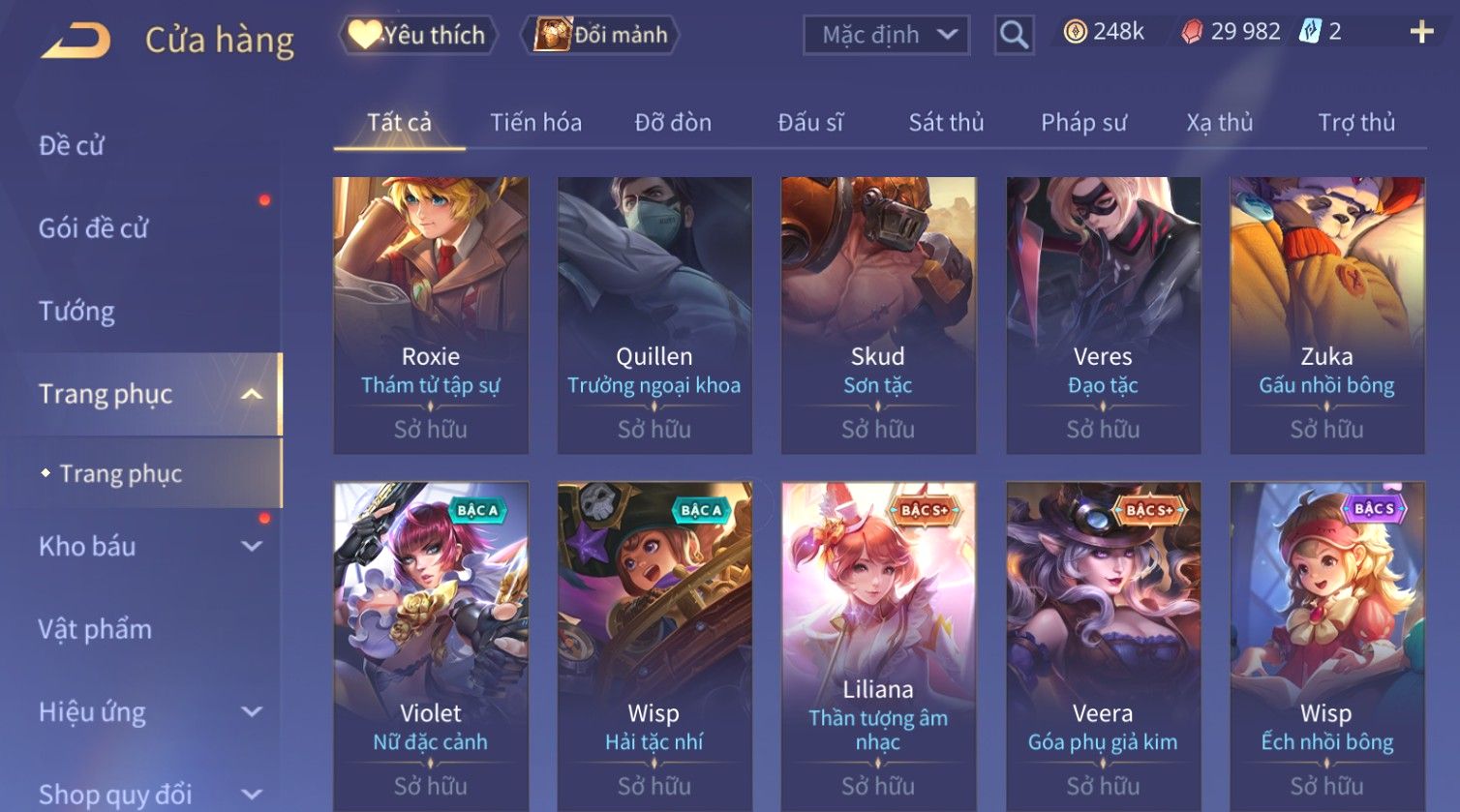Expand the Kho báu sidebar section
Image resolution: width=1460 pixels, height=812 pixels.
click(x=251, y=546)
